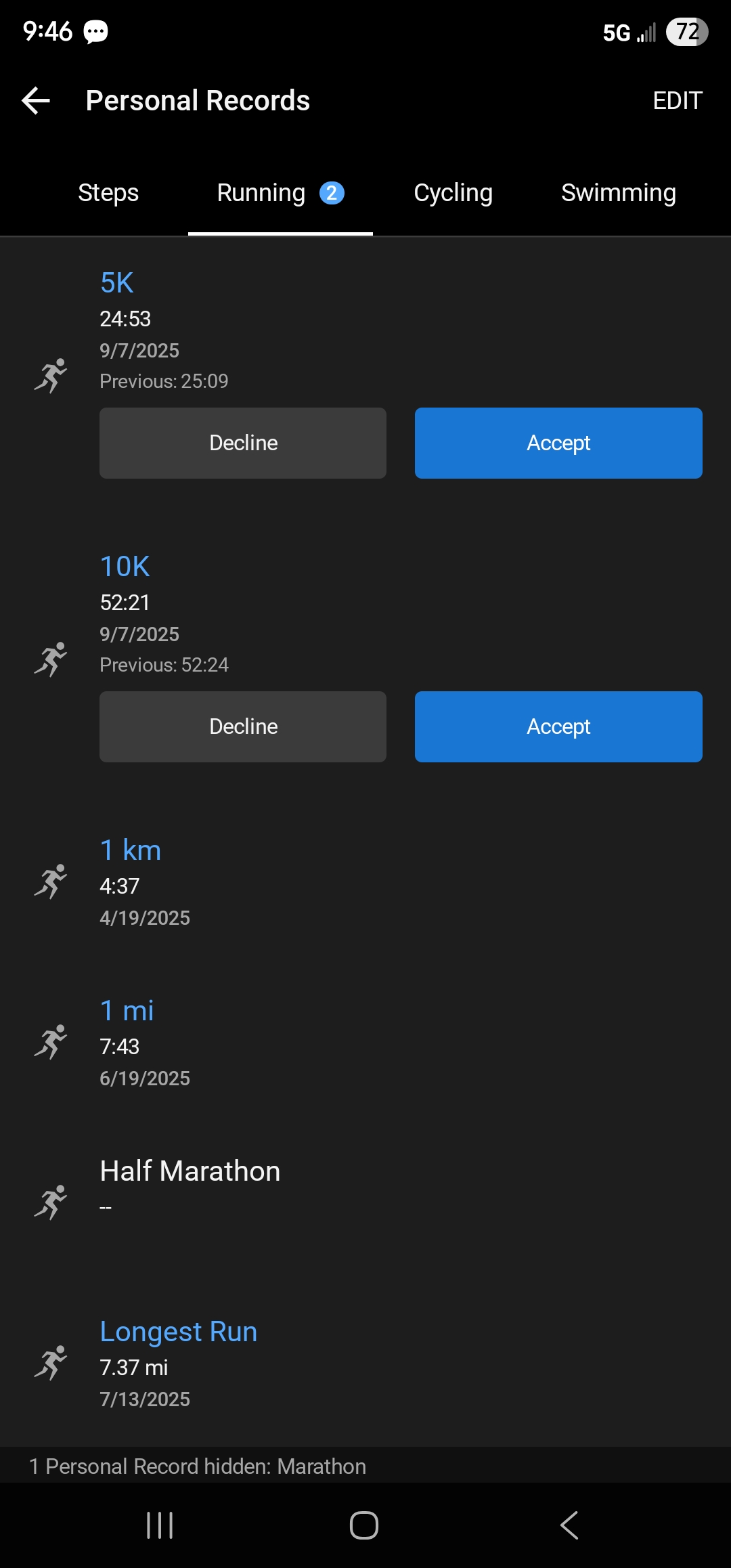The width and height of the screenshot is (731, 1568).
Task: Tap the runner icon next to 1 mi
Action: point(51,1041)
